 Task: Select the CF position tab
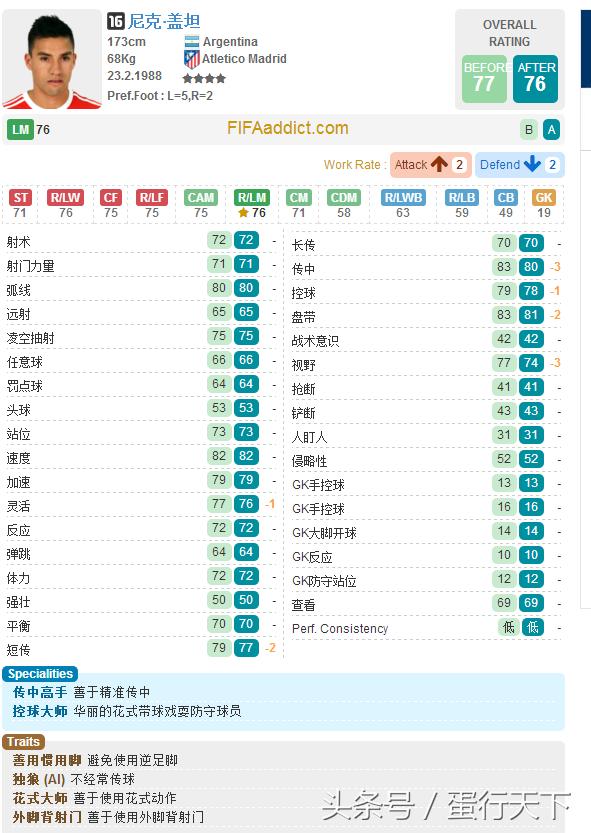pyautogui.click(x=111, y=198)
